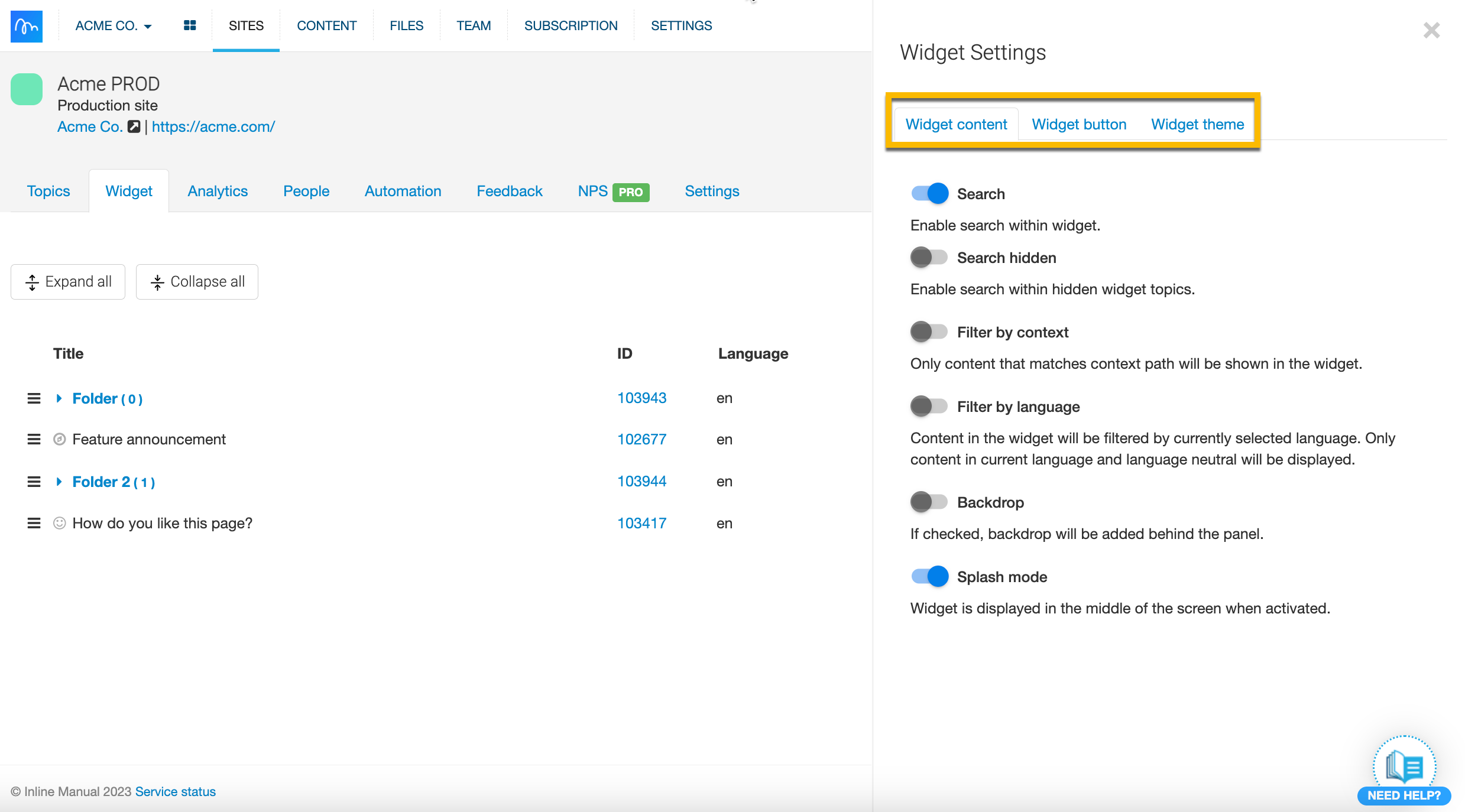Open the dashboard grid icon
The width and height of the screenshot is (1465, 812).
pyautogui.click(x=190, y=25)
